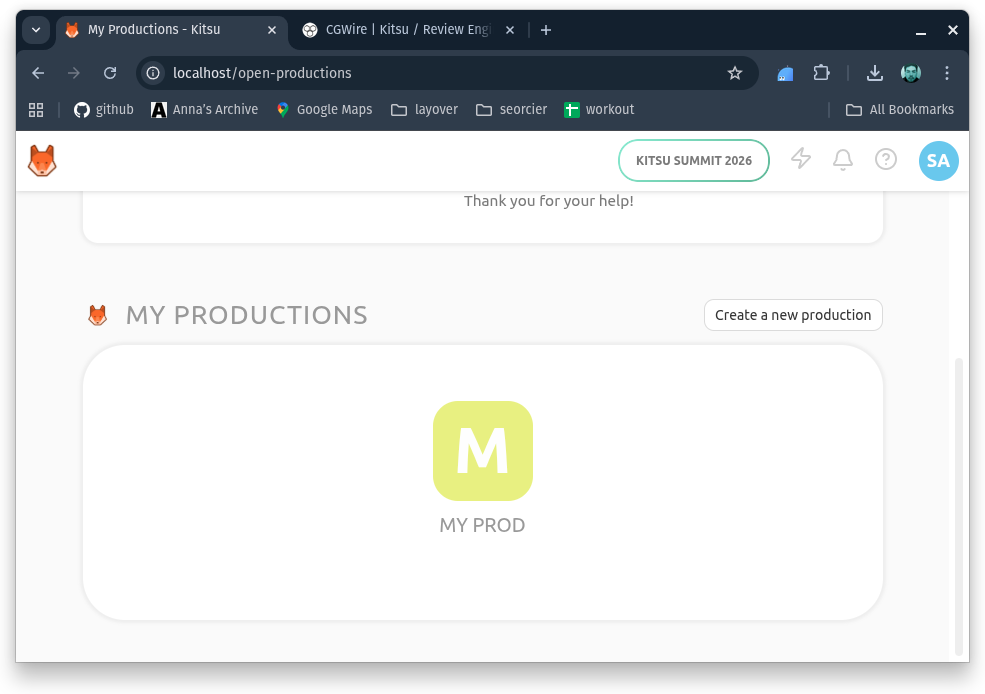Click the address bar showing localhost/open-productions
The image size is (985, 694).
point(430,73)
